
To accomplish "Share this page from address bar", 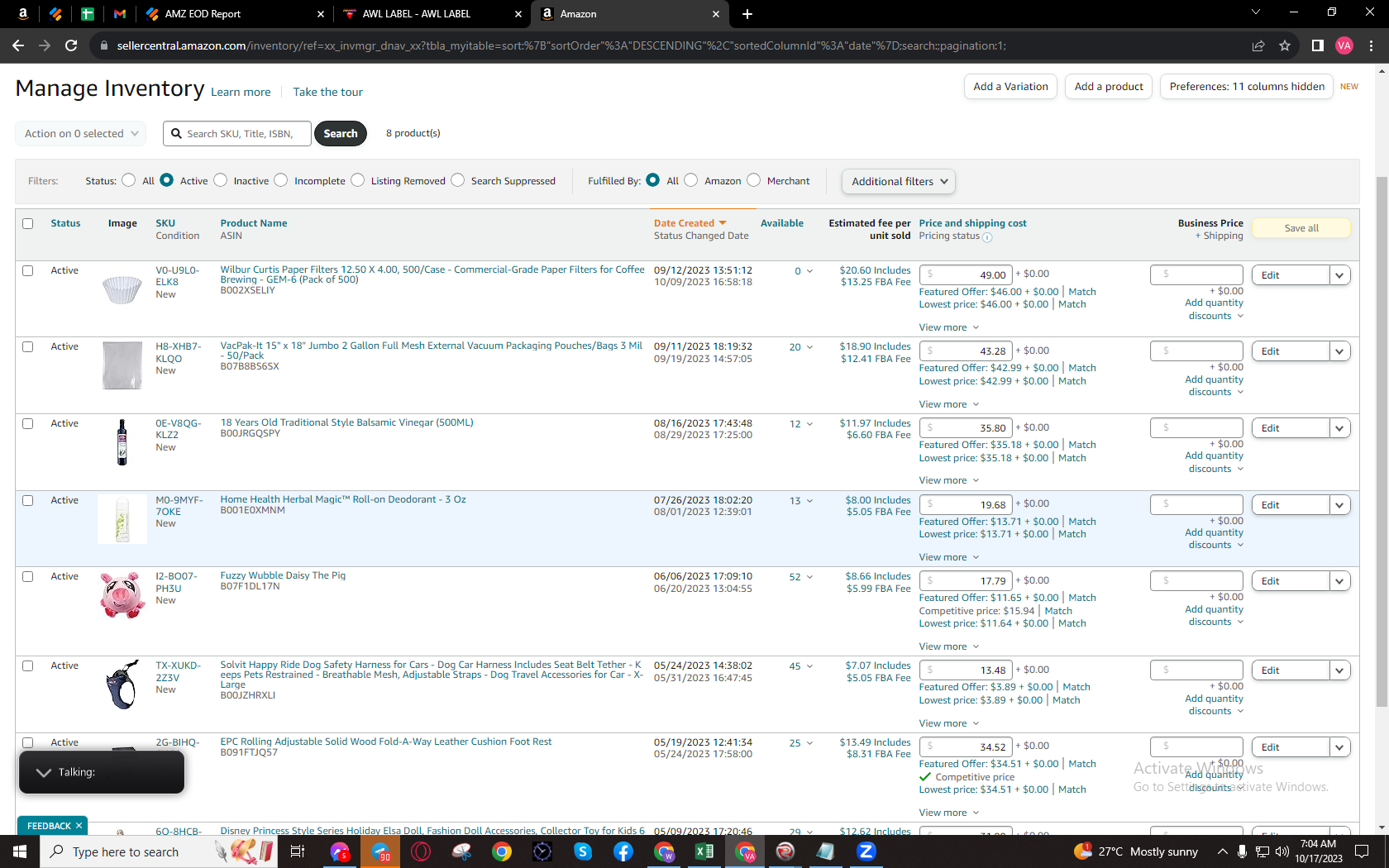I will tap(1258, 45).
